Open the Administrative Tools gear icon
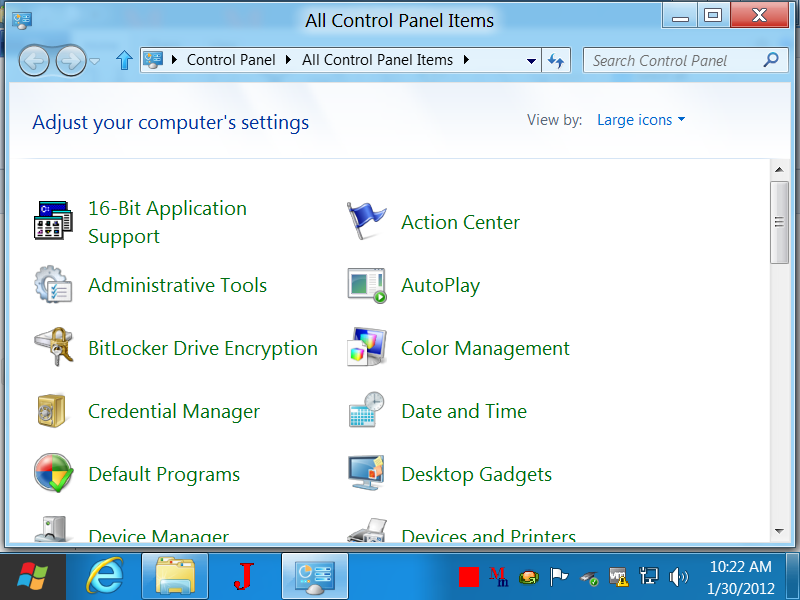 pos(54,285)
